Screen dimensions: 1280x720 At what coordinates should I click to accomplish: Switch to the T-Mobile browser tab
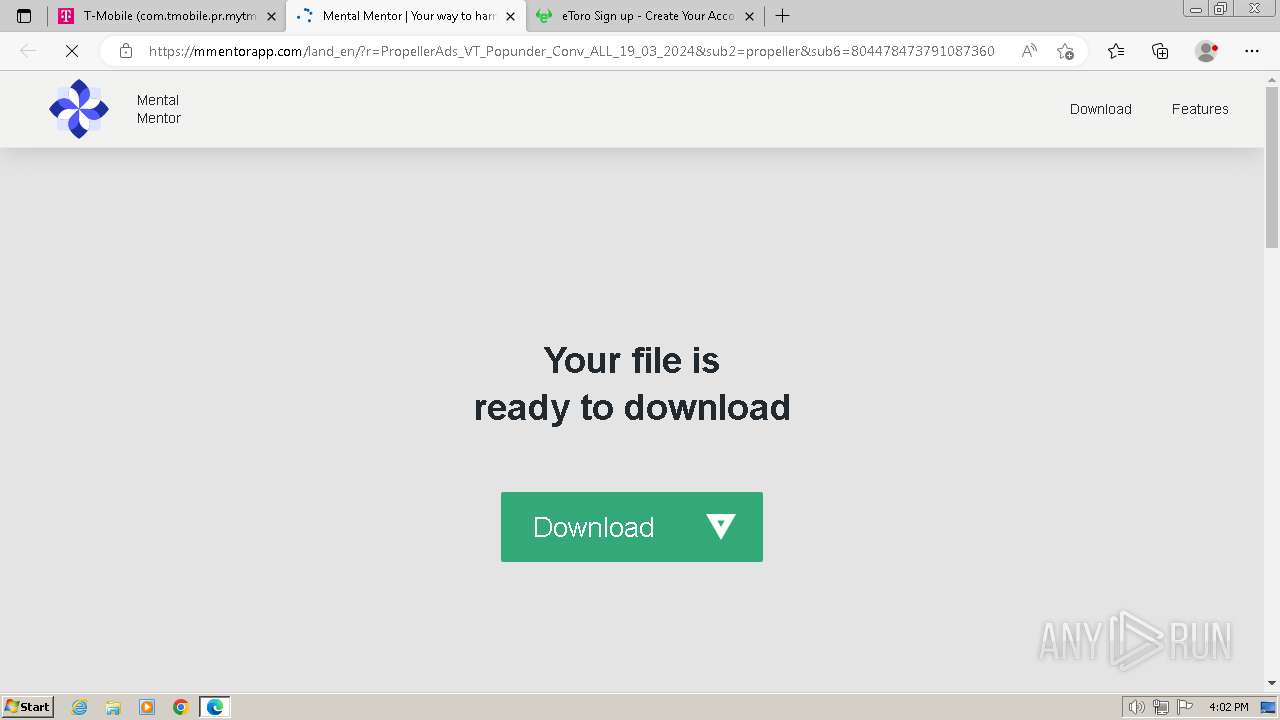[167, 16]
